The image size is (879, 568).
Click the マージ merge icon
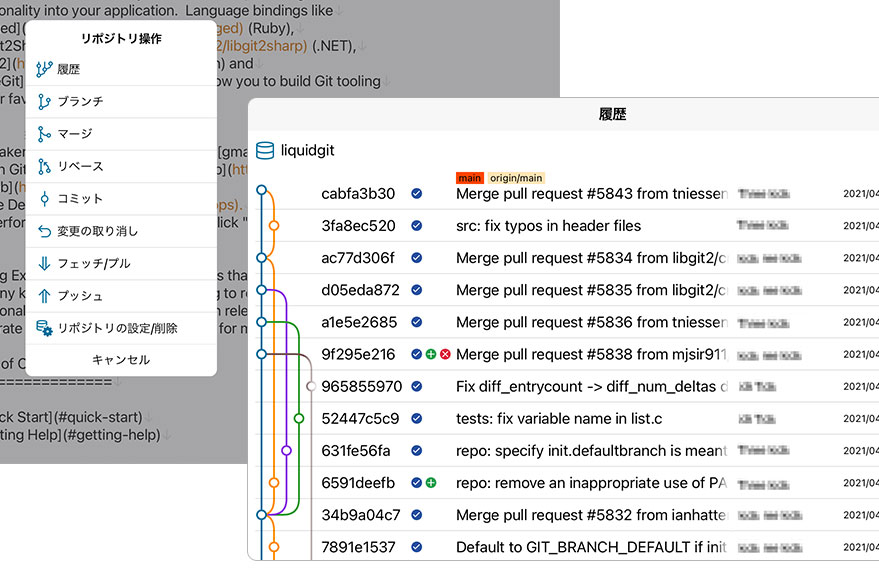pyautogui.click(x=44, y=134)
